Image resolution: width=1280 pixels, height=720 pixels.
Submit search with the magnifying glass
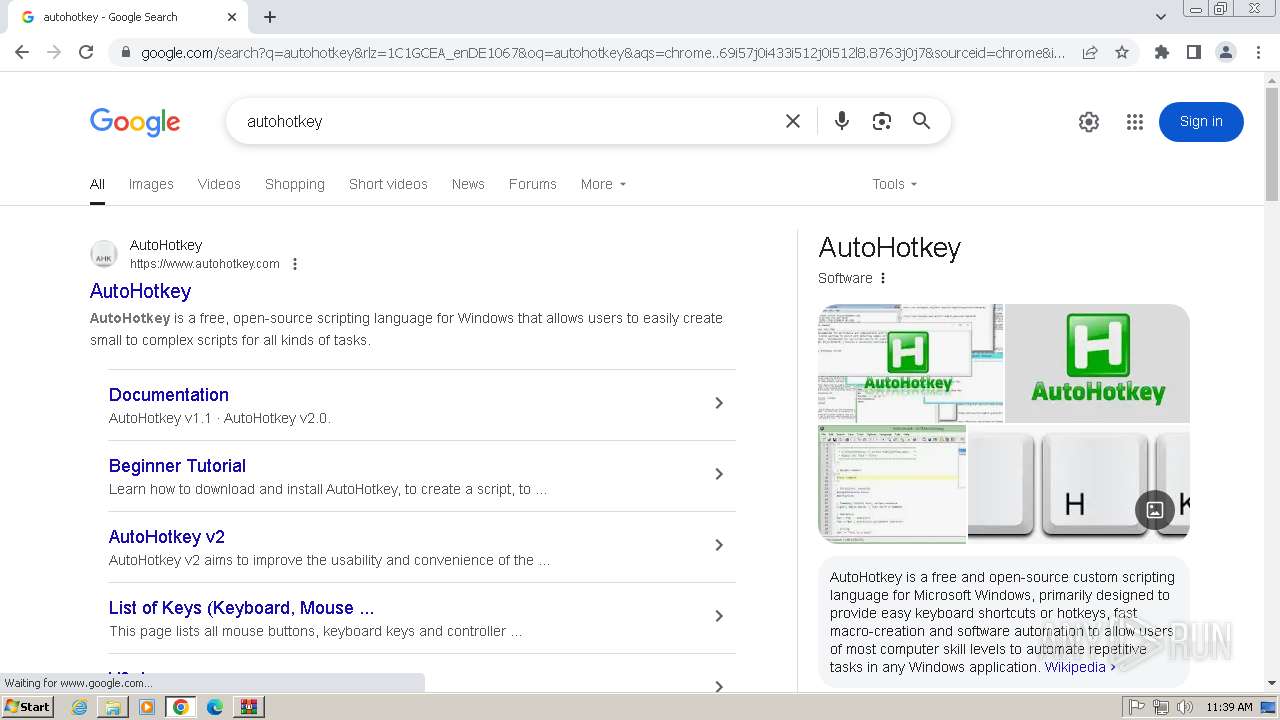921,121
